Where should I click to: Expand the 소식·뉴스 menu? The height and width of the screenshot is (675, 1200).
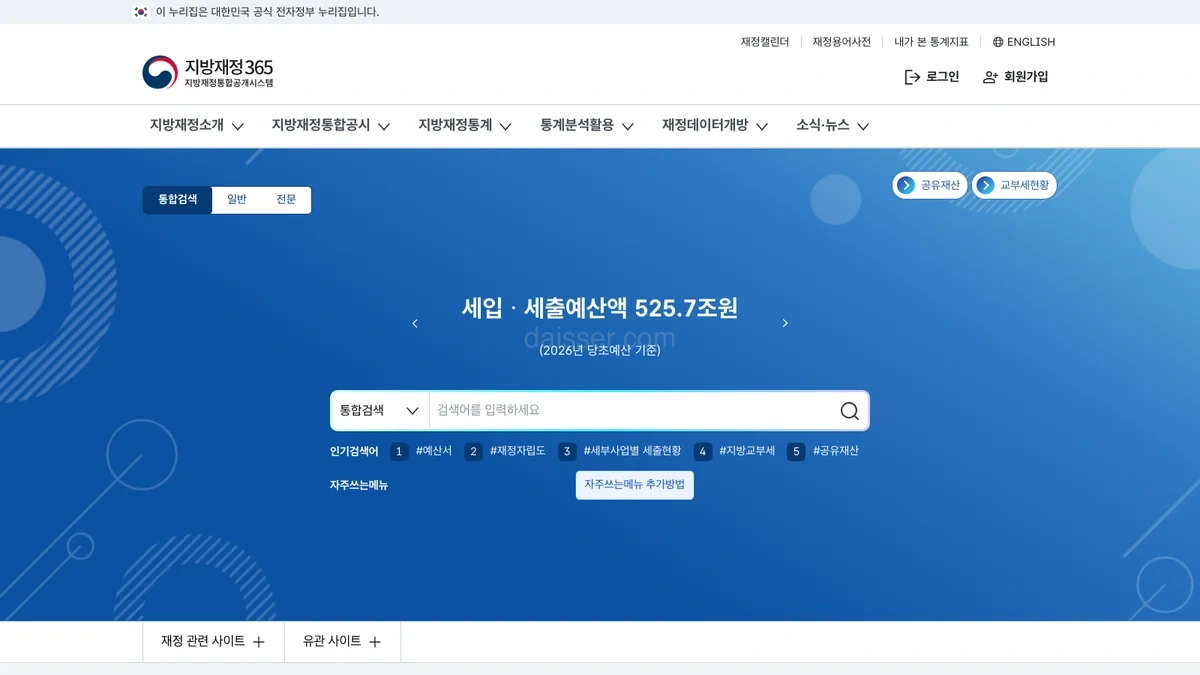tap(833, 126)
